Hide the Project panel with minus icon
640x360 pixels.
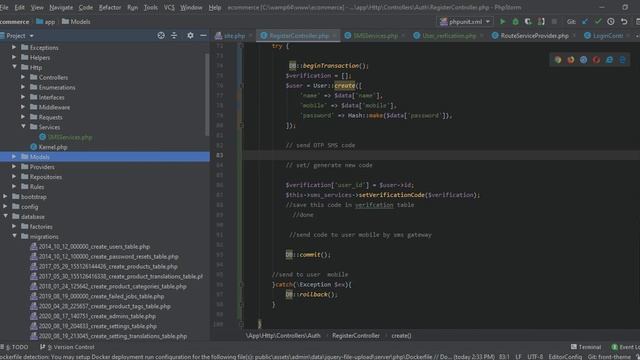coord(203,36)
